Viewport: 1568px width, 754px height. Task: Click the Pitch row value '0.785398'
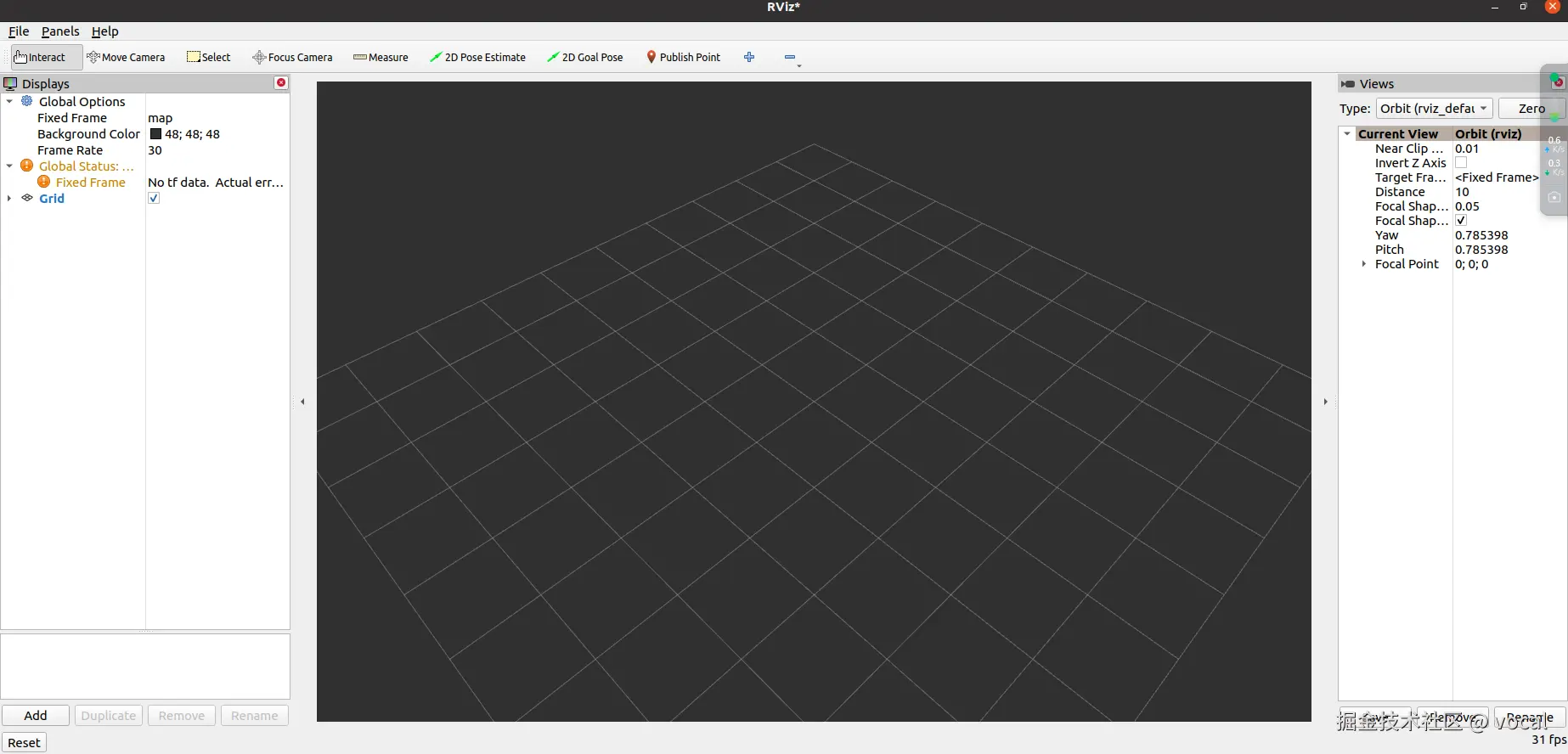[x=1481, y=249]
